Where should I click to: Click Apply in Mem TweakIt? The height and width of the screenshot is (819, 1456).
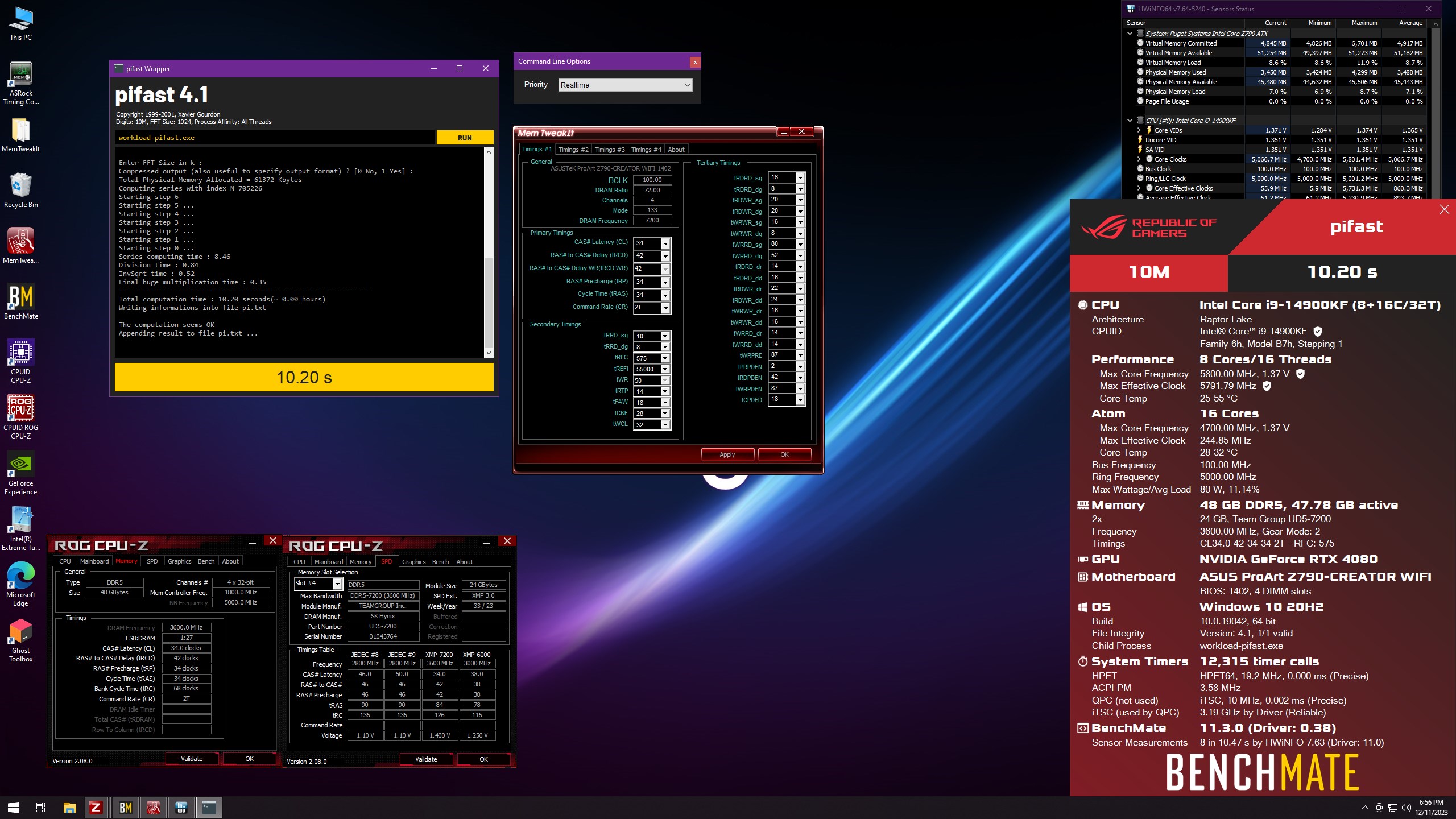727,454
